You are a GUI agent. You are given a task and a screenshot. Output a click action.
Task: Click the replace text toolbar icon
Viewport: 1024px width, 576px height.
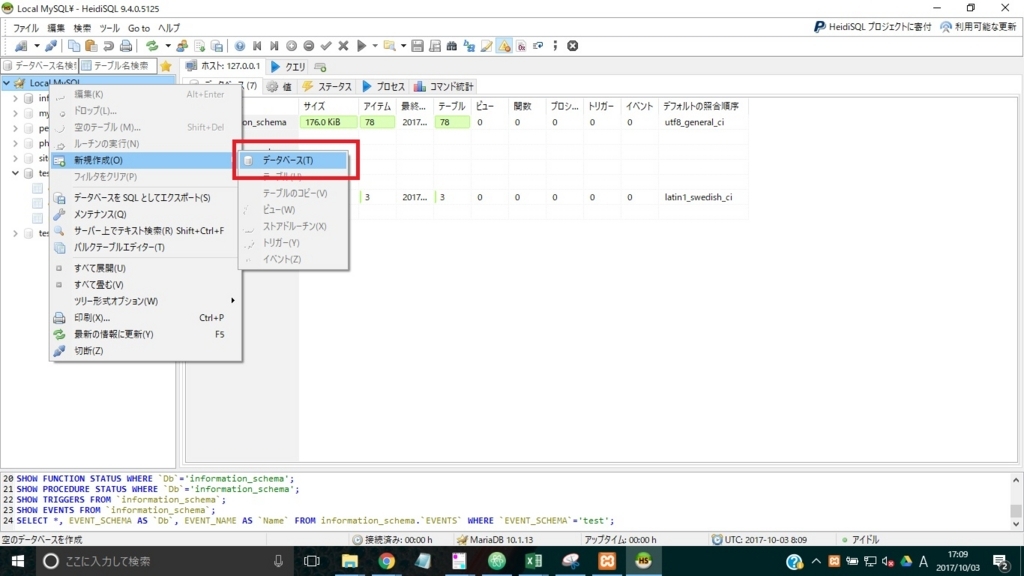point(469,46)
